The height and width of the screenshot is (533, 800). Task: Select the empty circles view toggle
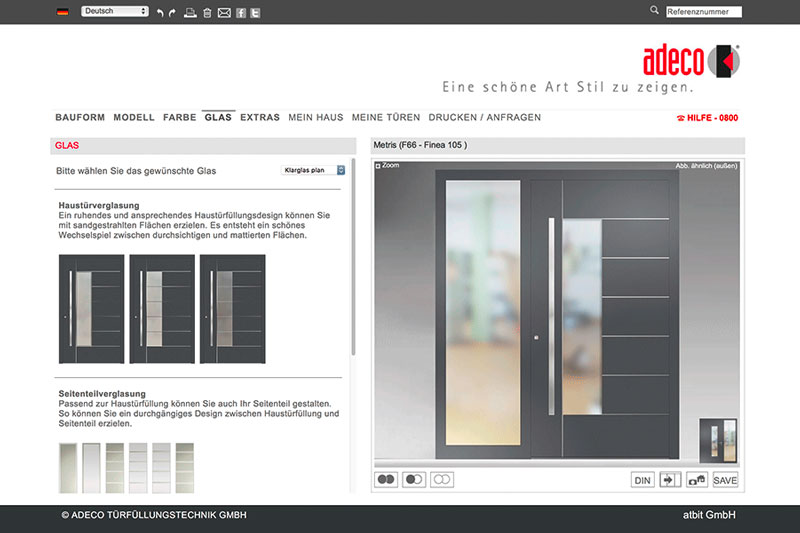442,480
